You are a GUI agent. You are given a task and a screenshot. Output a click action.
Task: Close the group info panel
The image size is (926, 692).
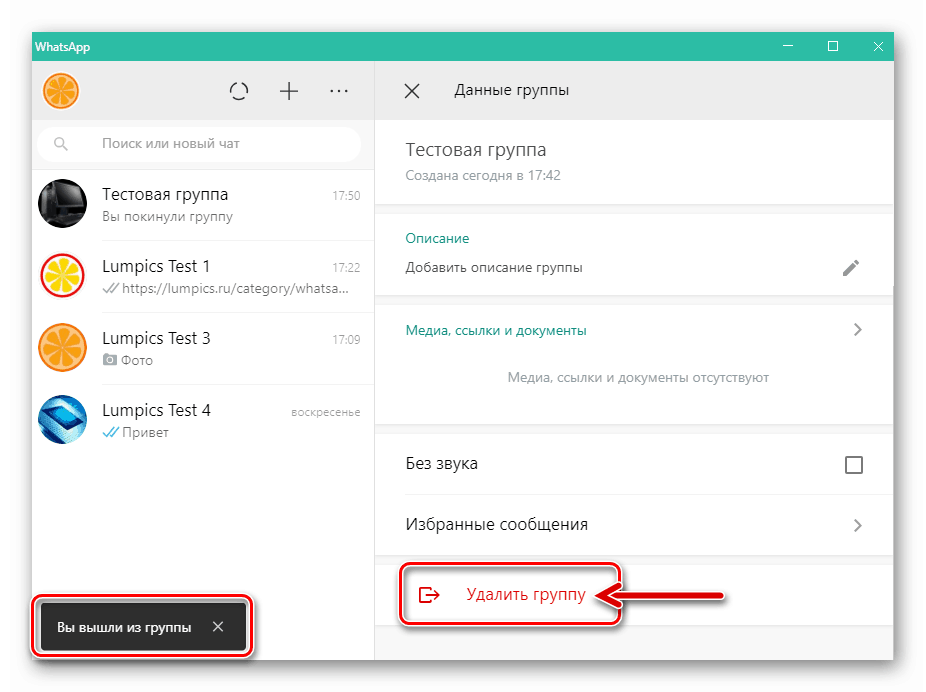412,91
